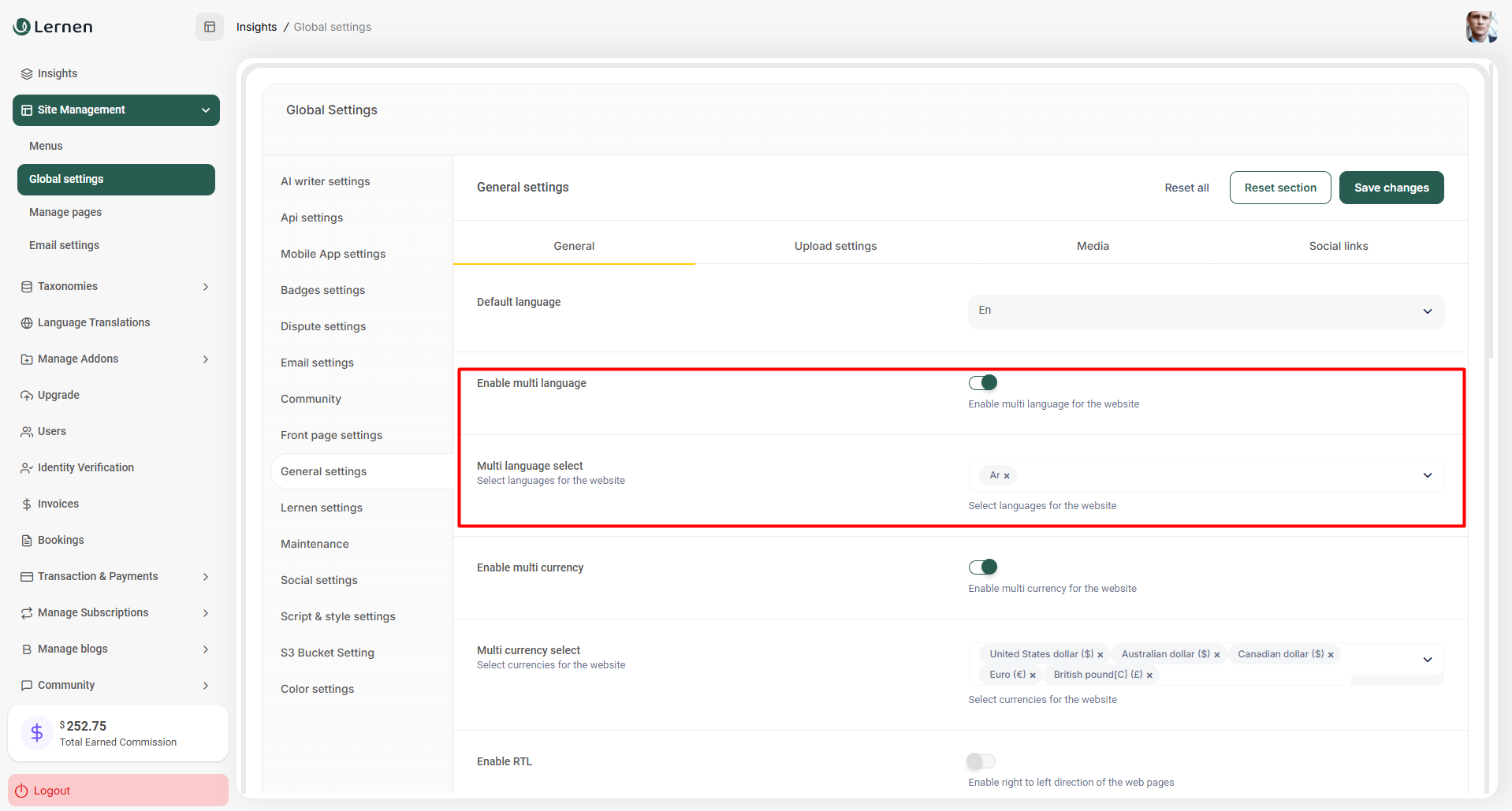Click the sidebar collapse panel icon

[210, 27]
